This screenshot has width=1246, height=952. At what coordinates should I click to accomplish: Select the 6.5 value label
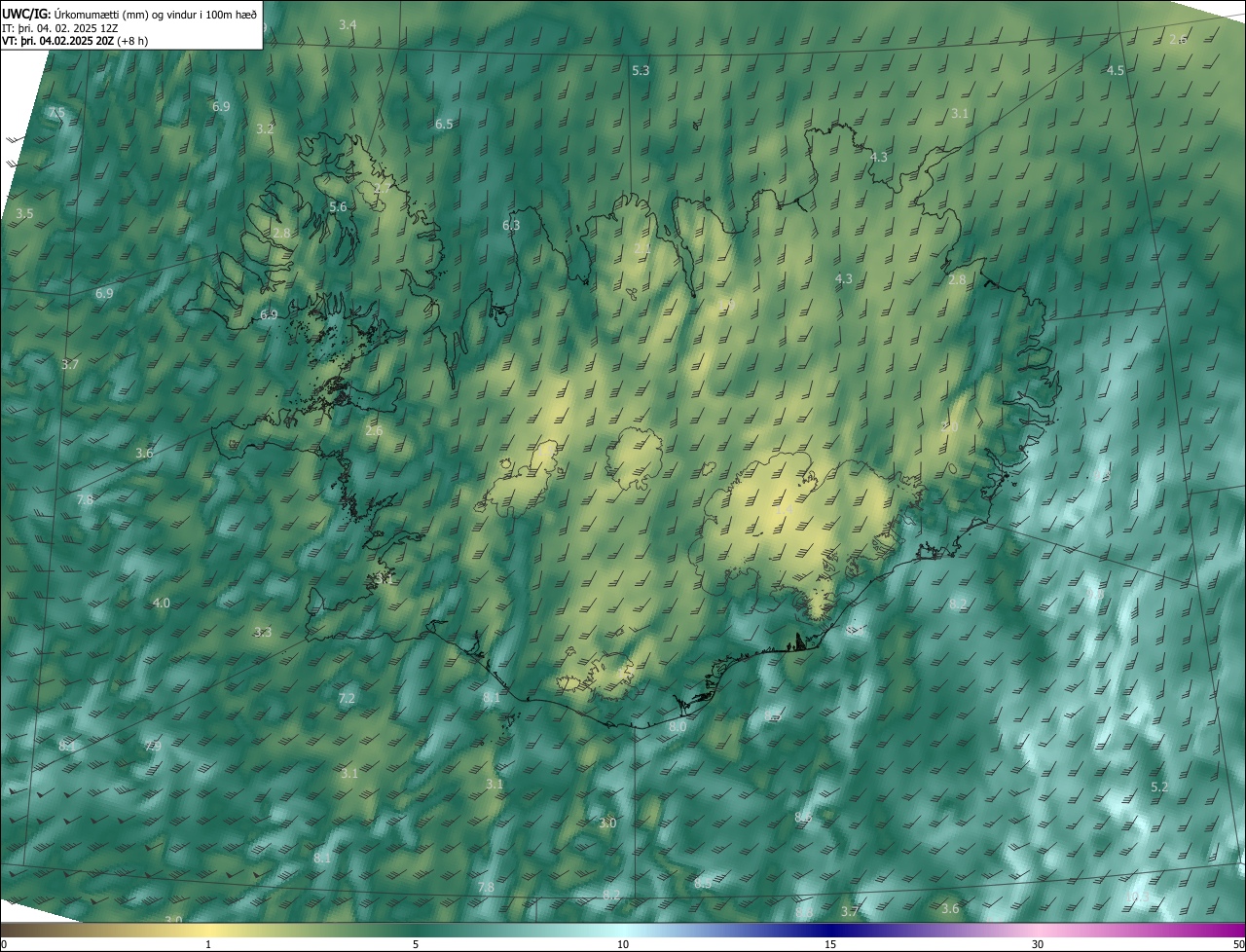pos(444,124)
